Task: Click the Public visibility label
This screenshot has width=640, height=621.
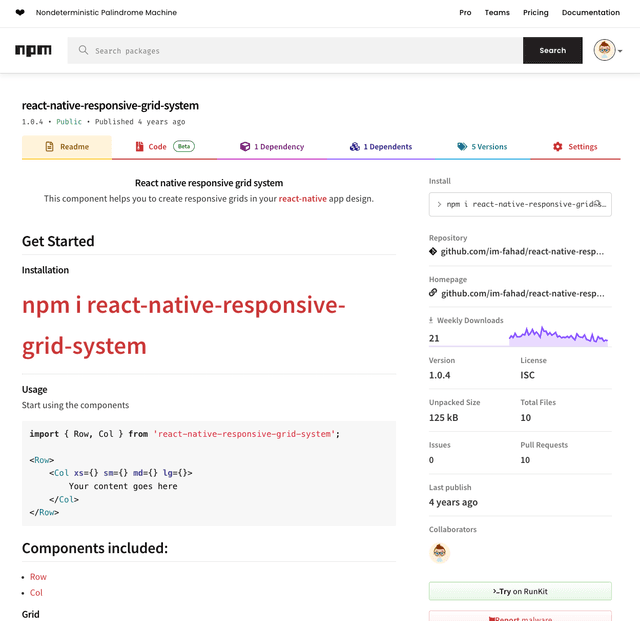Action: click(69, 122)
